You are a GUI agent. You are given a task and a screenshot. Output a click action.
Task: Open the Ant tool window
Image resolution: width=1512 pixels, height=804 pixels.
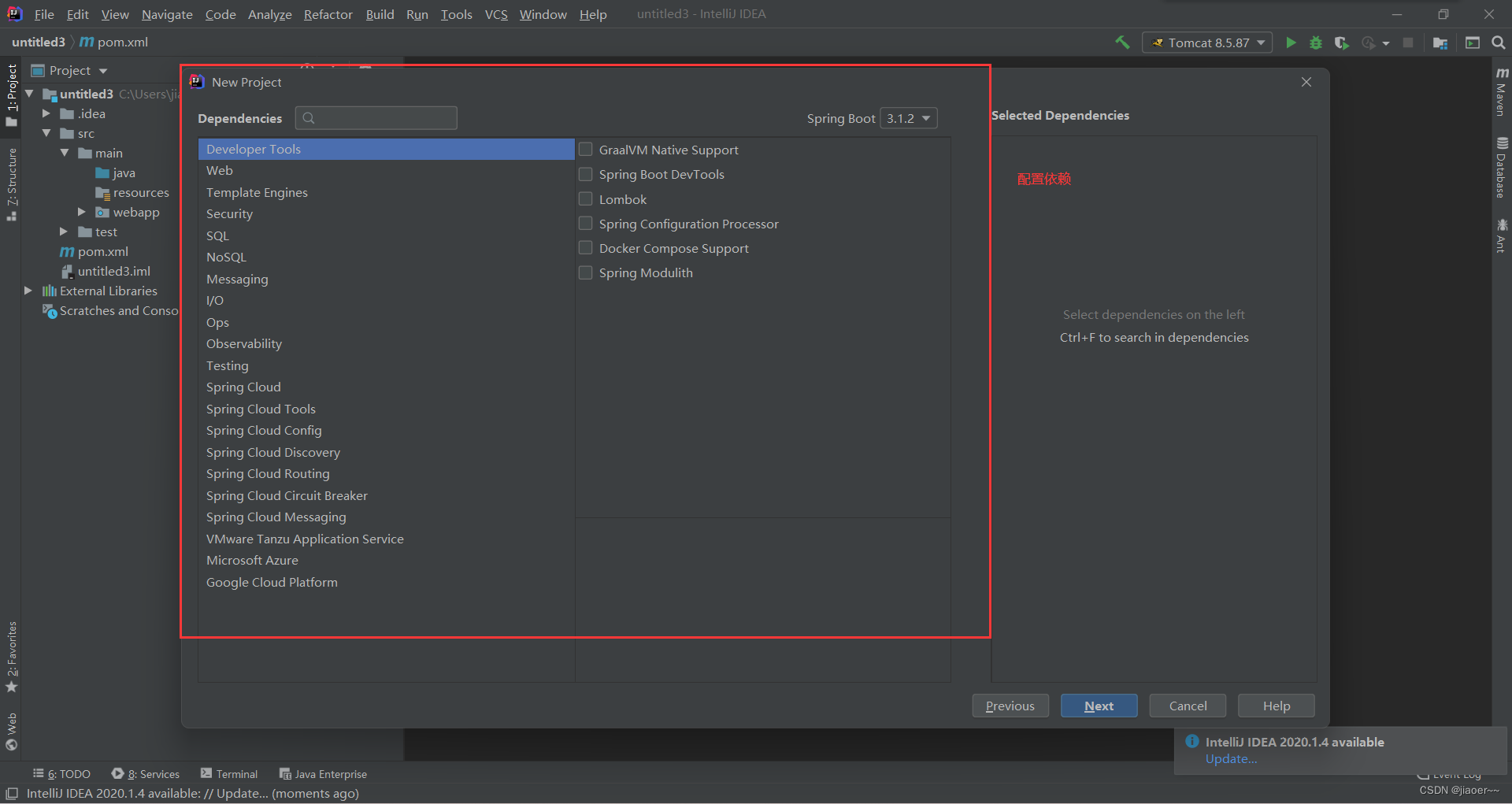(x=1502, y=235)
